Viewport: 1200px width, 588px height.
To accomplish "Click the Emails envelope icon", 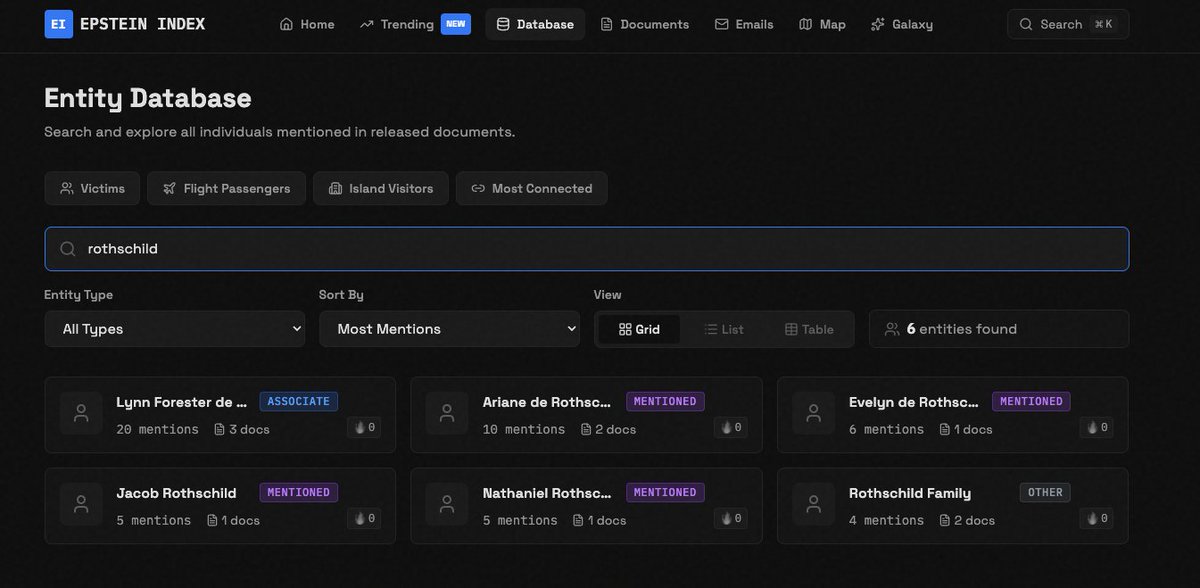I will [721, 24].
